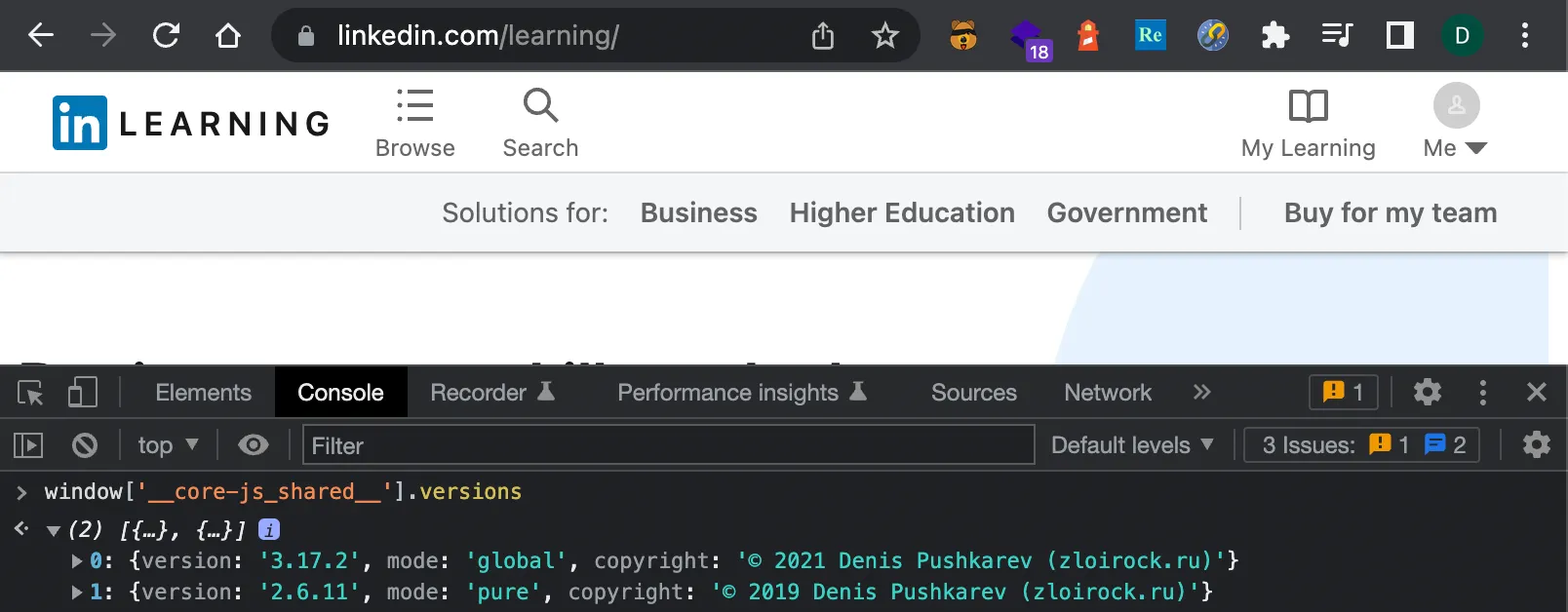This screenshot has height=612, width=1568.
Task: Open the bear face extension icon
Action: 963,36
